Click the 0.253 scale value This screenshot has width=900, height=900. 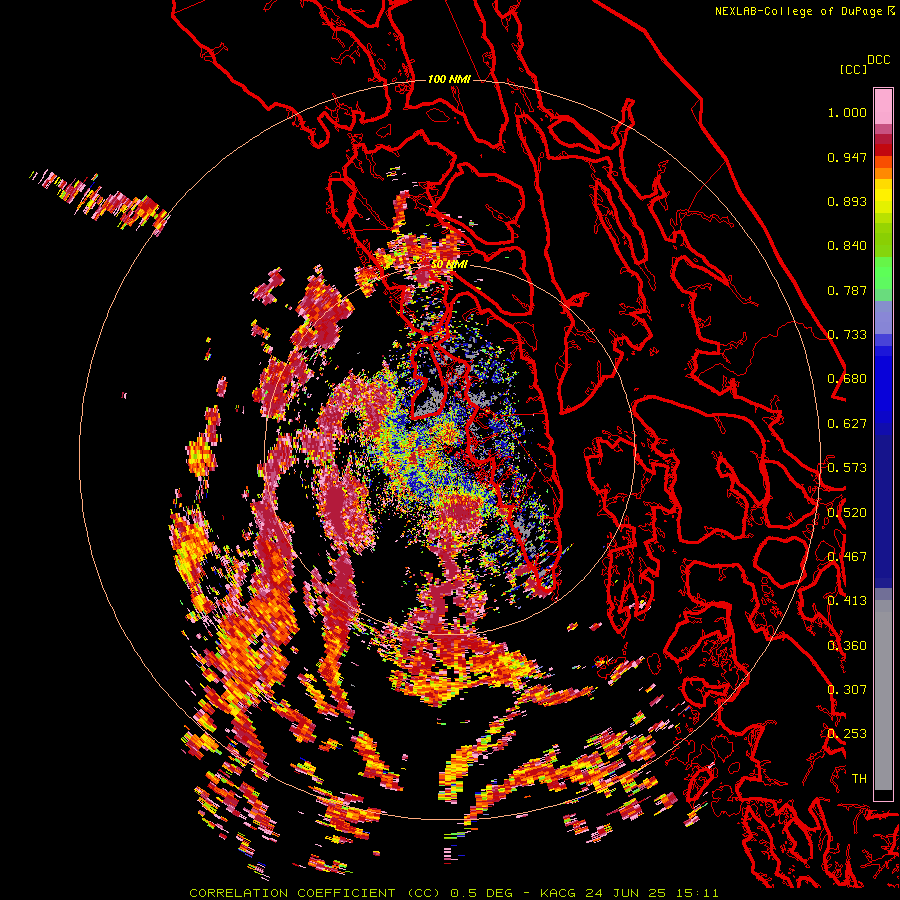[847, 734]
